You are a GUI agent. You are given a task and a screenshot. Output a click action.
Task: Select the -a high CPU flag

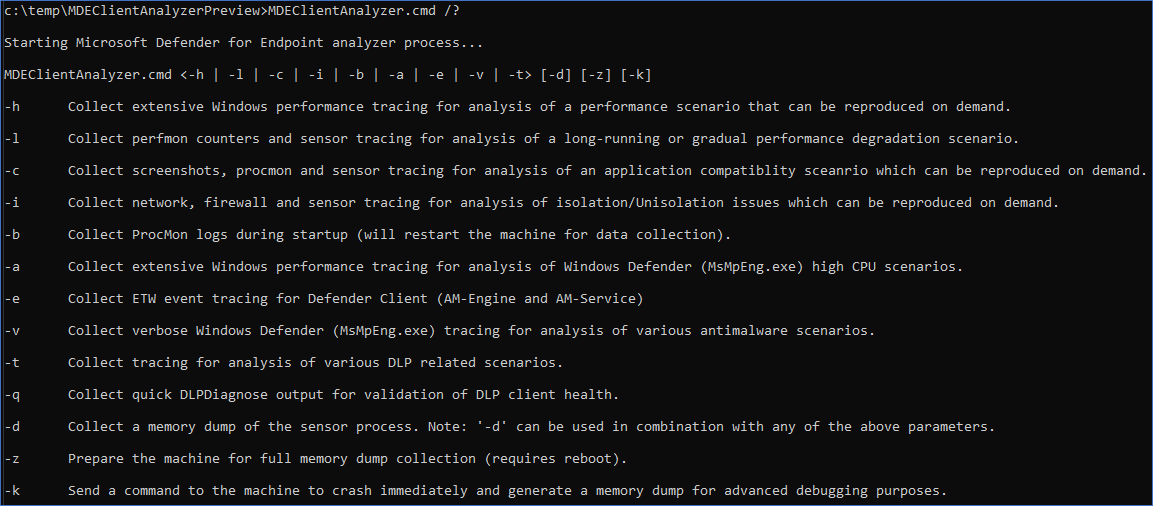coord(12,266)
